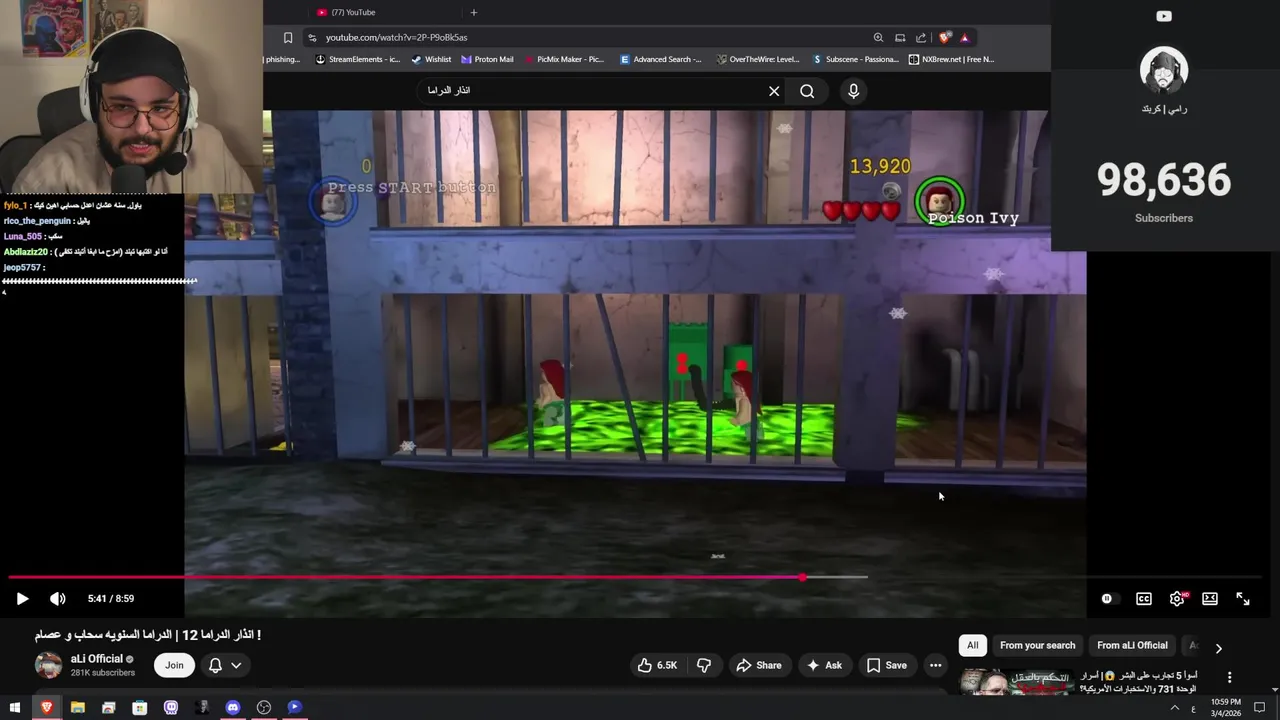Viewport: 1280px width, 720px height.
Task: Open Microsoft Store from taskbar
Action: point(139,708)
